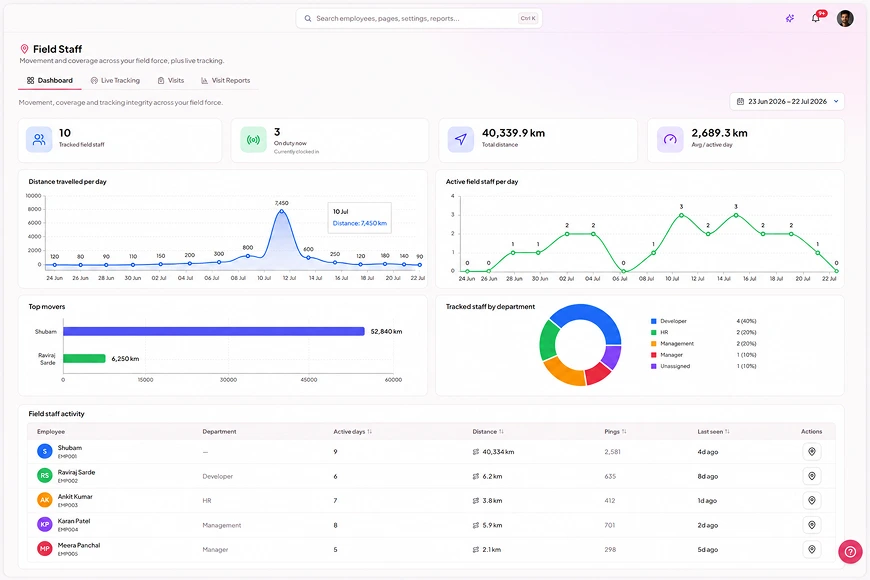Switch to the Visit Reports tab
This screenshot has height=580, width=870.
[x=226, y=80]
